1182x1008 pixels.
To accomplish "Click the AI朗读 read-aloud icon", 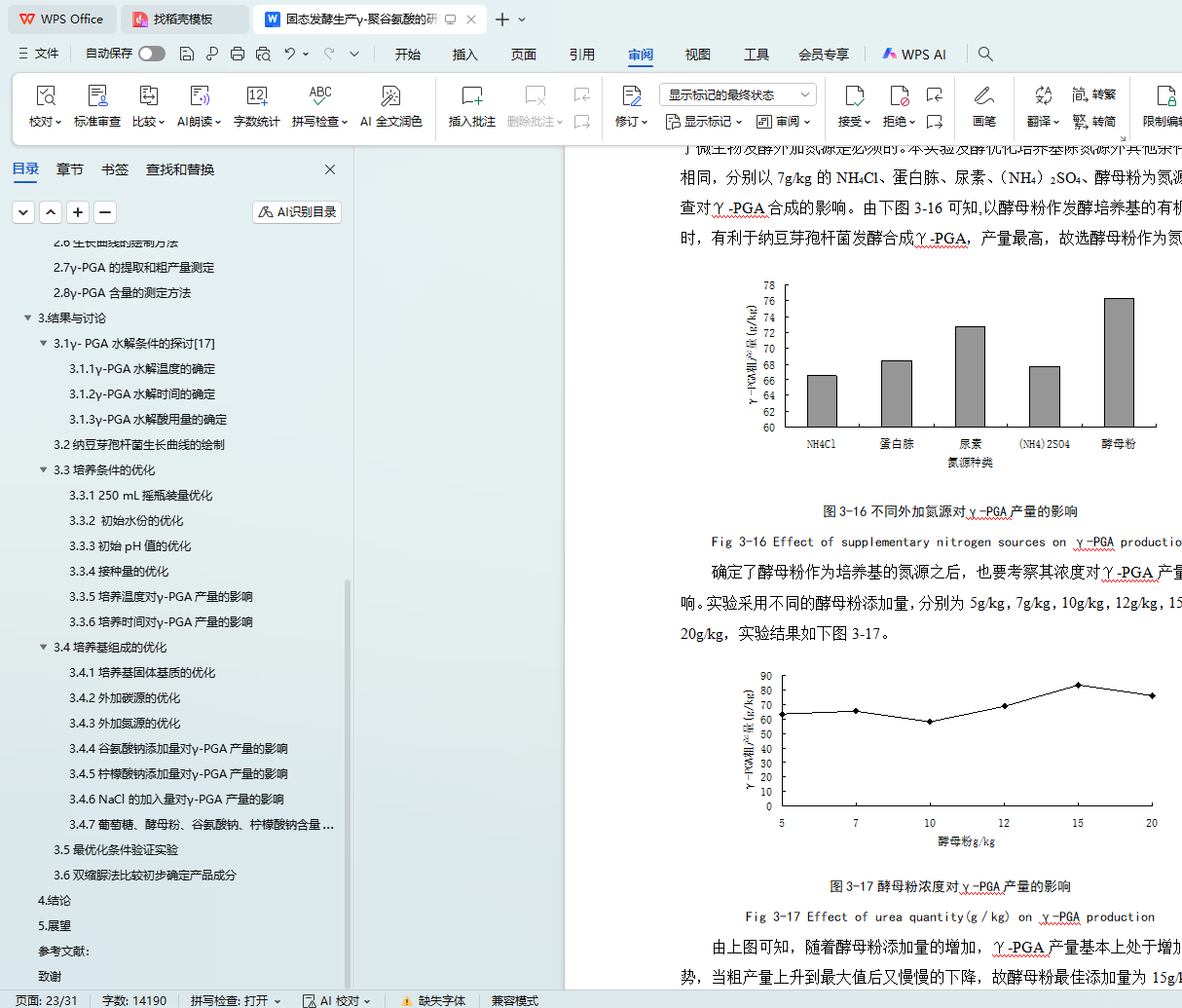I will (199, 96).
